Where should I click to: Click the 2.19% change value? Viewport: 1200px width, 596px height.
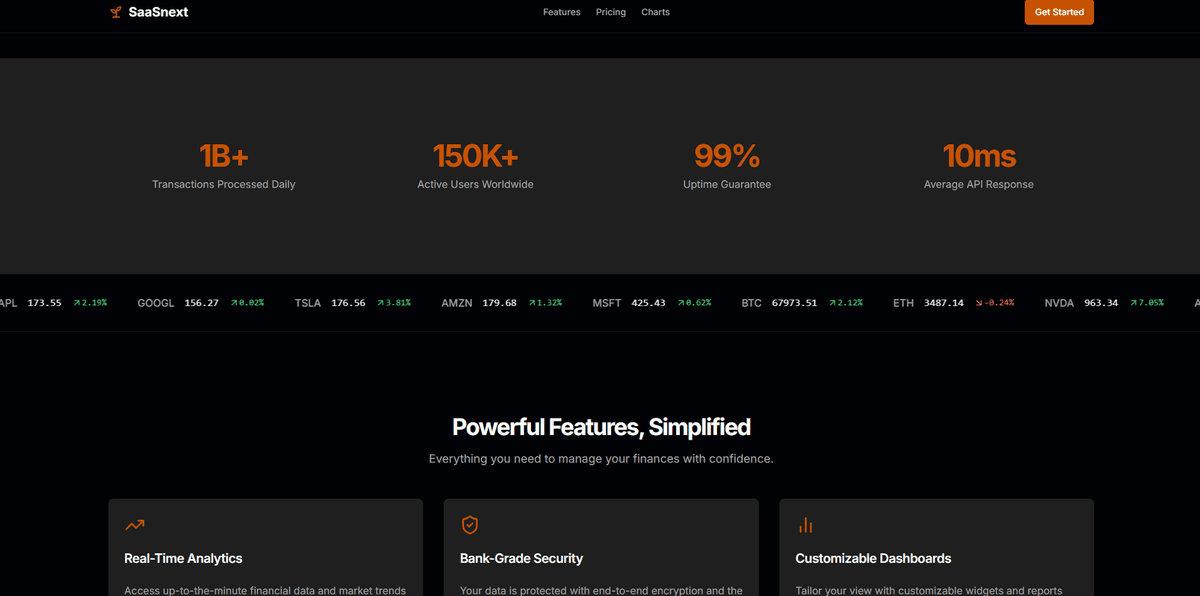coord(94,303)
